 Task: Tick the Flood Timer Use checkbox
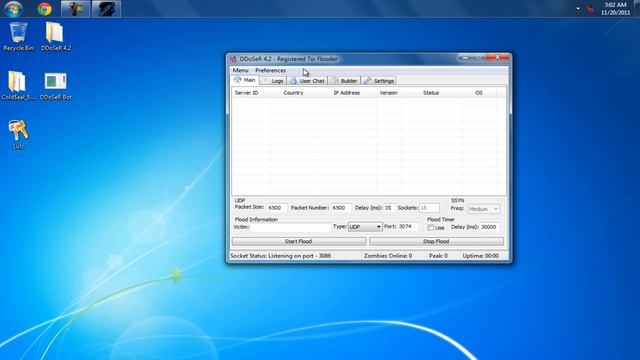click(x=431, y=228)
